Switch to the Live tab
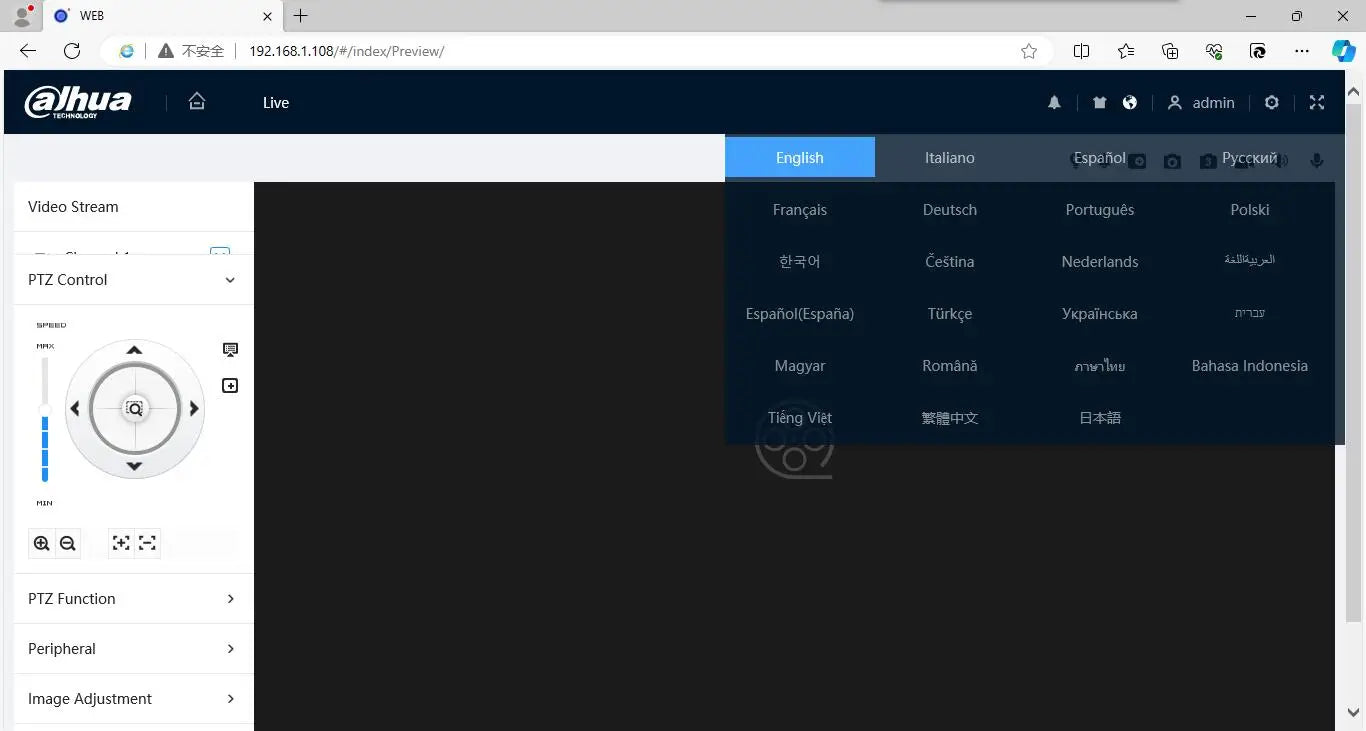The height and width of the screenshot is (731, 1366). click(276, 102)
